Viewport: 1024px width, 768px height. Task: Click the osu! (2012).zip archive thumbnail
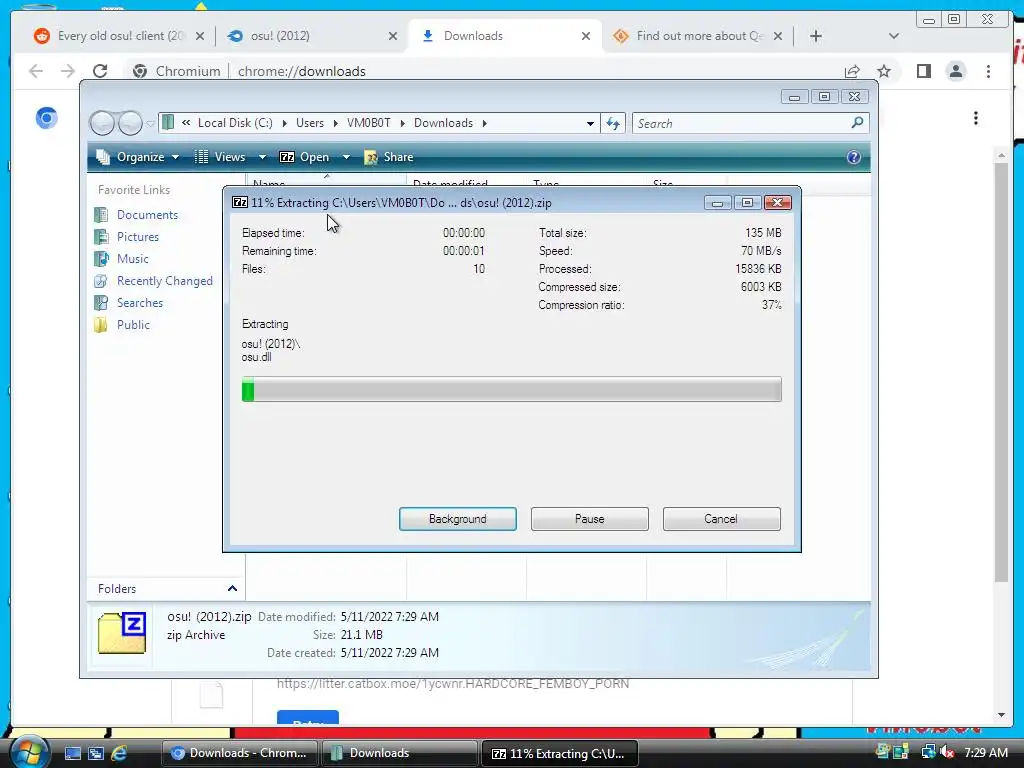tap(121, 633)
